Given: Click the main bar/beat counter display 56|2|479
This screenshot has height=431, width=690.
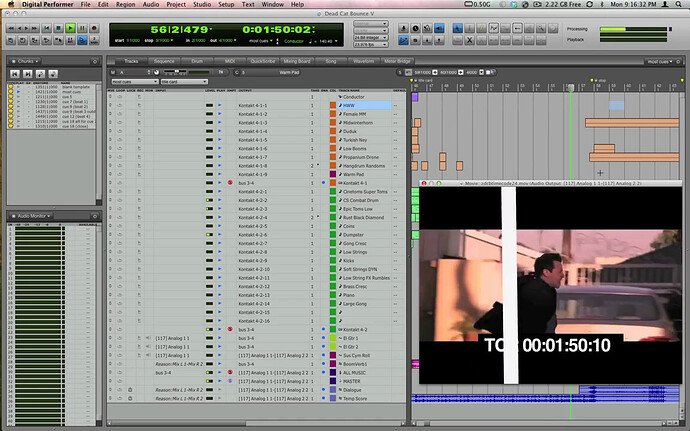Looking at the screenshot, I should pyautogui.click(x=181, y=29).
